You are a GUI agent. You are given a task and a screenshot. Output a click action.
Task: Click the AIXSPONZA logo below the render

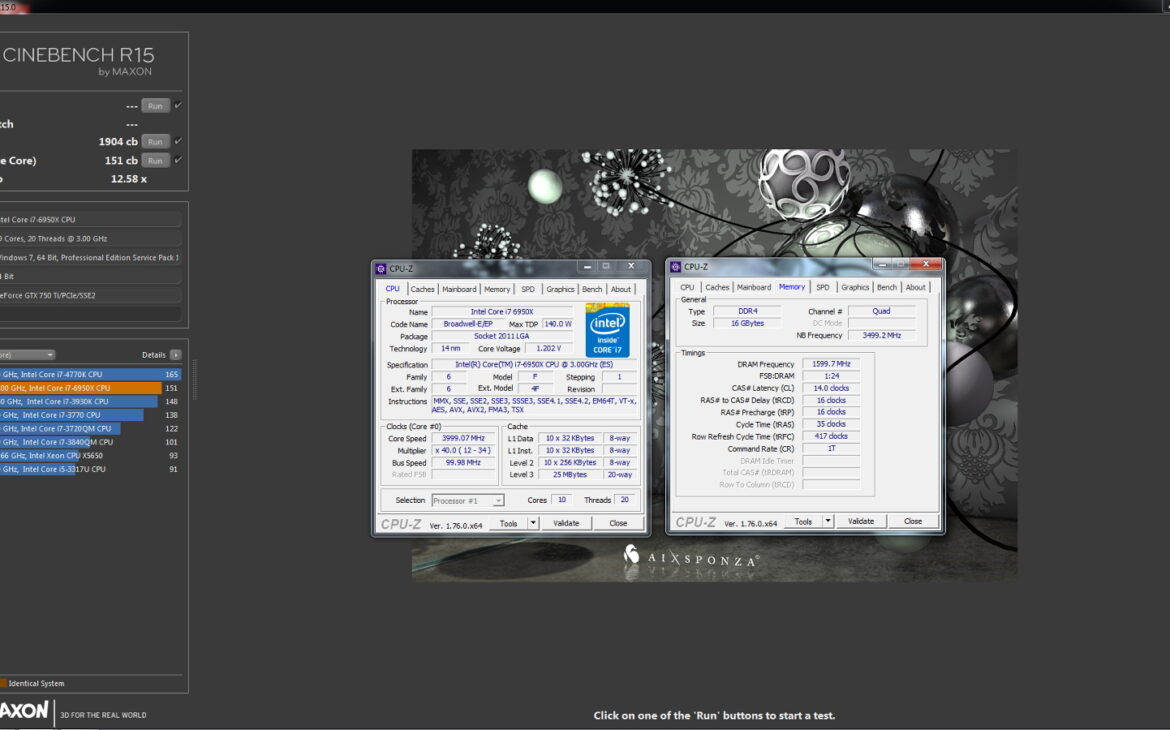point(690,556)
